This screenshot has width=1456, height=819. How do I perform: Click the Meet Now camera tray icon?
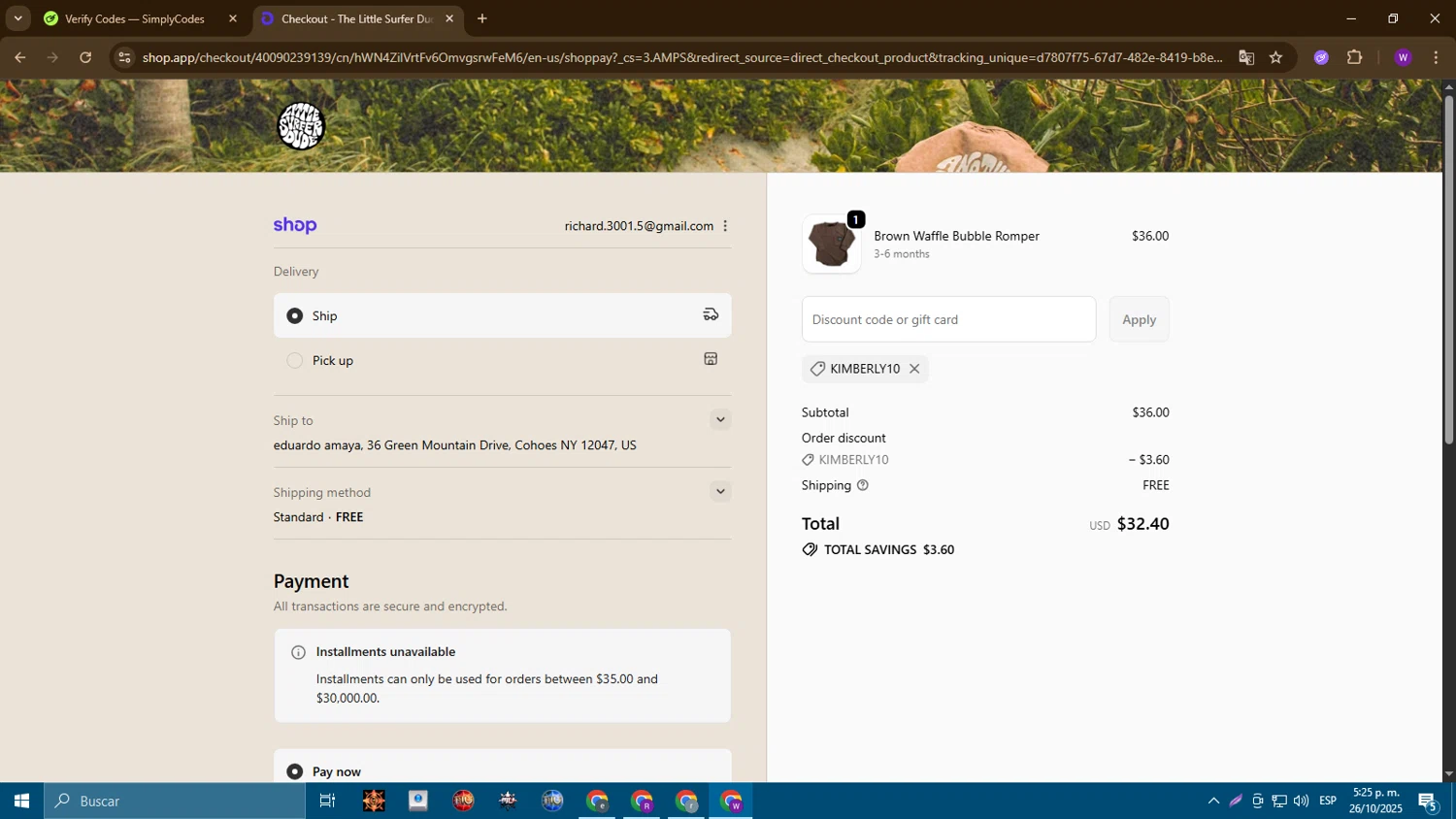pos(1257,801)
